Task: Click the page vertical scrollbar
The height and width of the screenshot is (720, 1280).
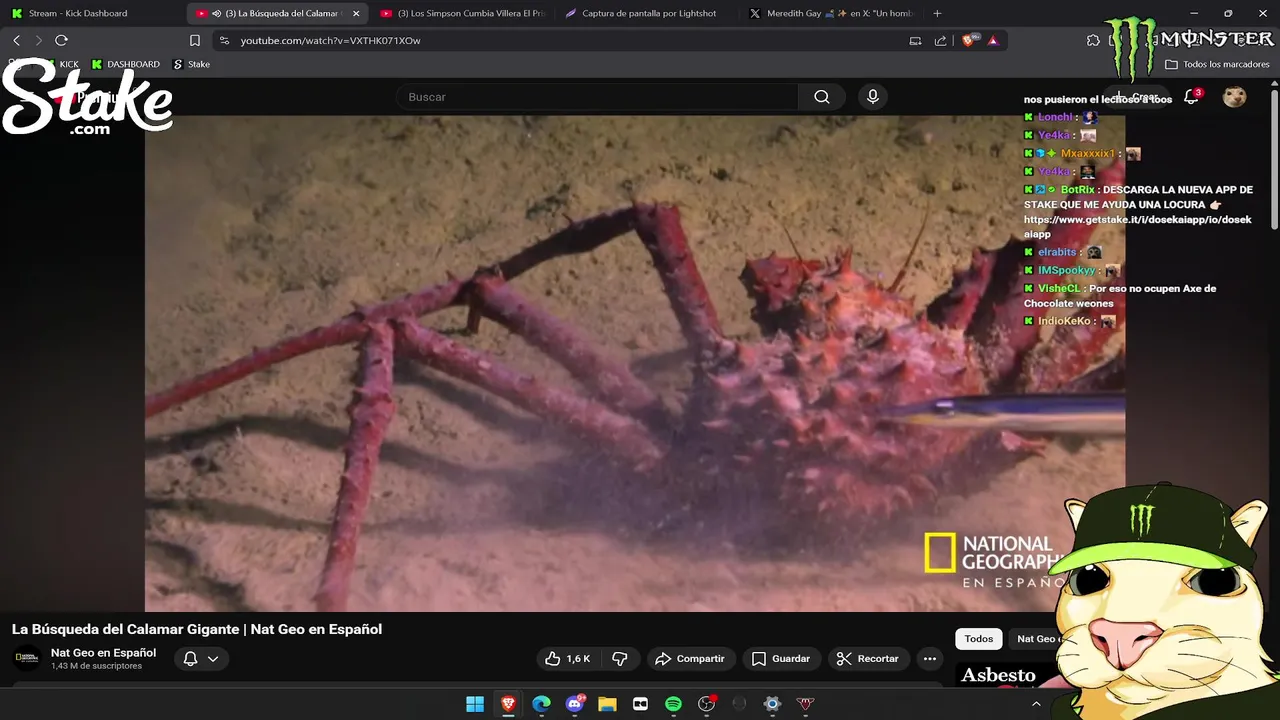Action: (1274, 160)
